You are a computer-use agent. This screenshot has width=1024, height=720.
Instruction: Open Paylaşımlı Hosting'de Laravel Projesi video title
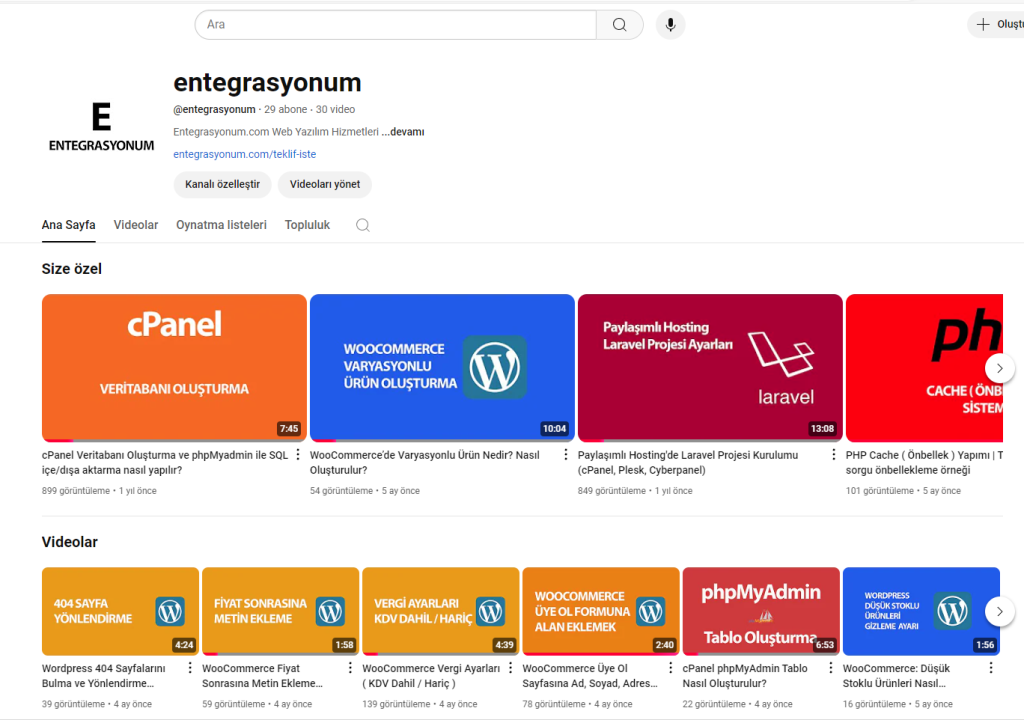688,463
